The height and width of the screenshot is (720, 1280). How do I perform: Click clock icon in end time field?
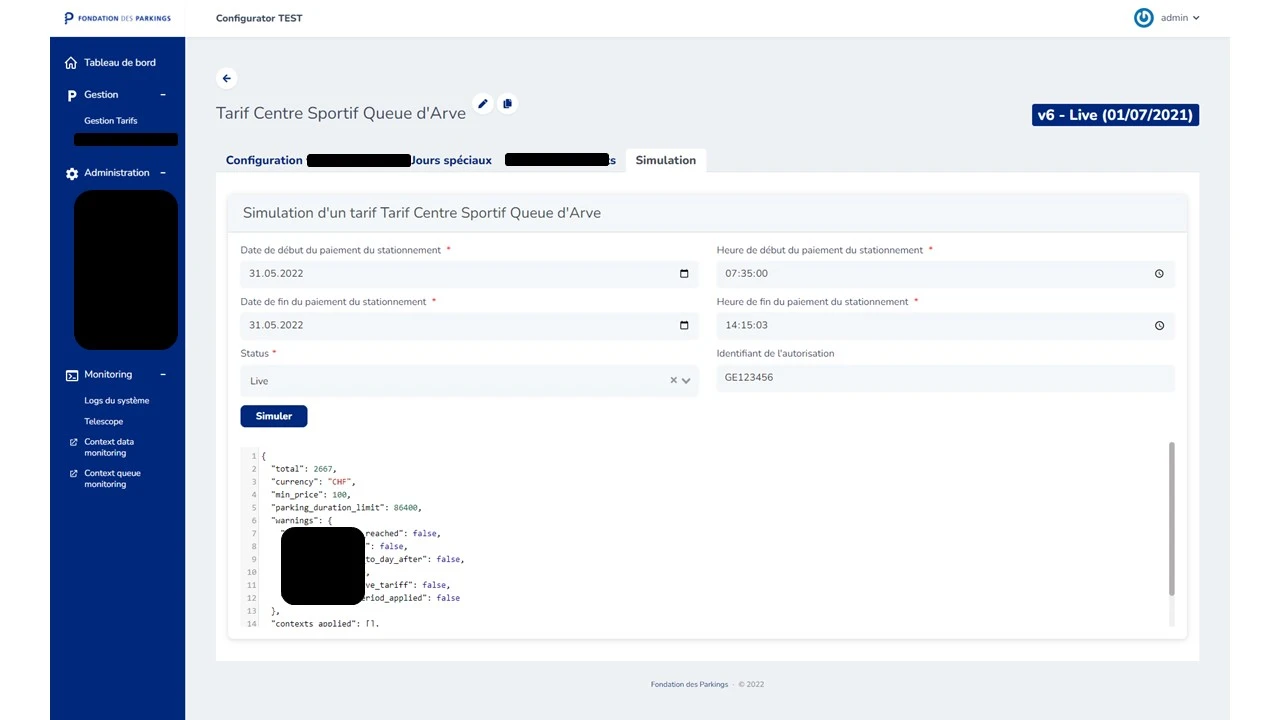[1159, 325]
